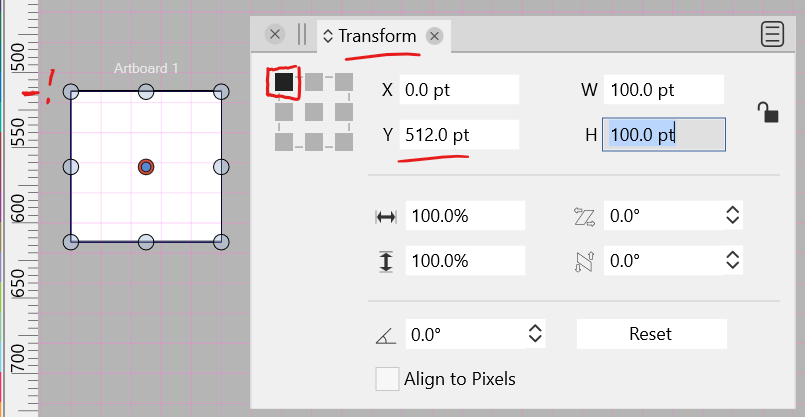
Task: Toggle the width-height proportion lock icon
Action: [768, 112]
